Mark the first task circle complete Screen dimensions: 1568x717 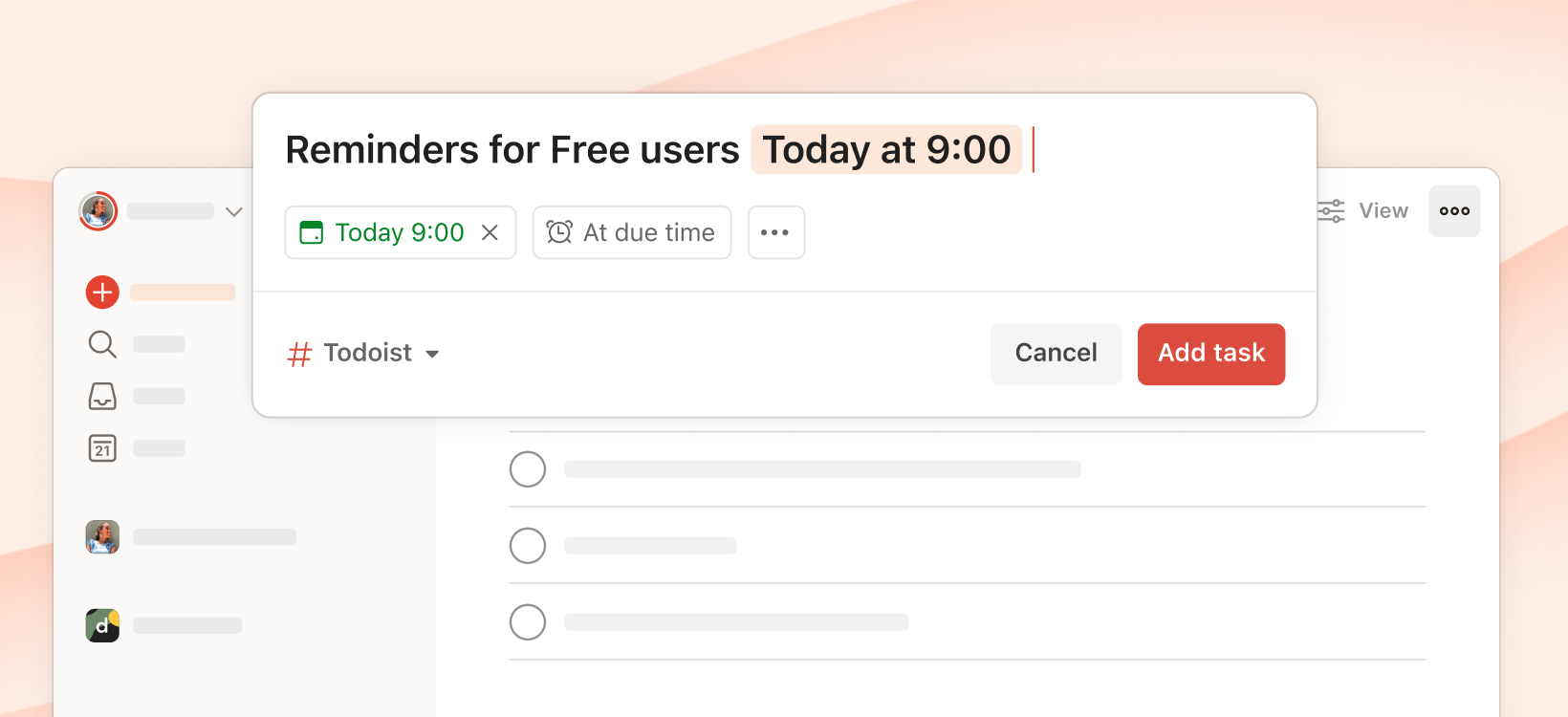pos(527,468)
